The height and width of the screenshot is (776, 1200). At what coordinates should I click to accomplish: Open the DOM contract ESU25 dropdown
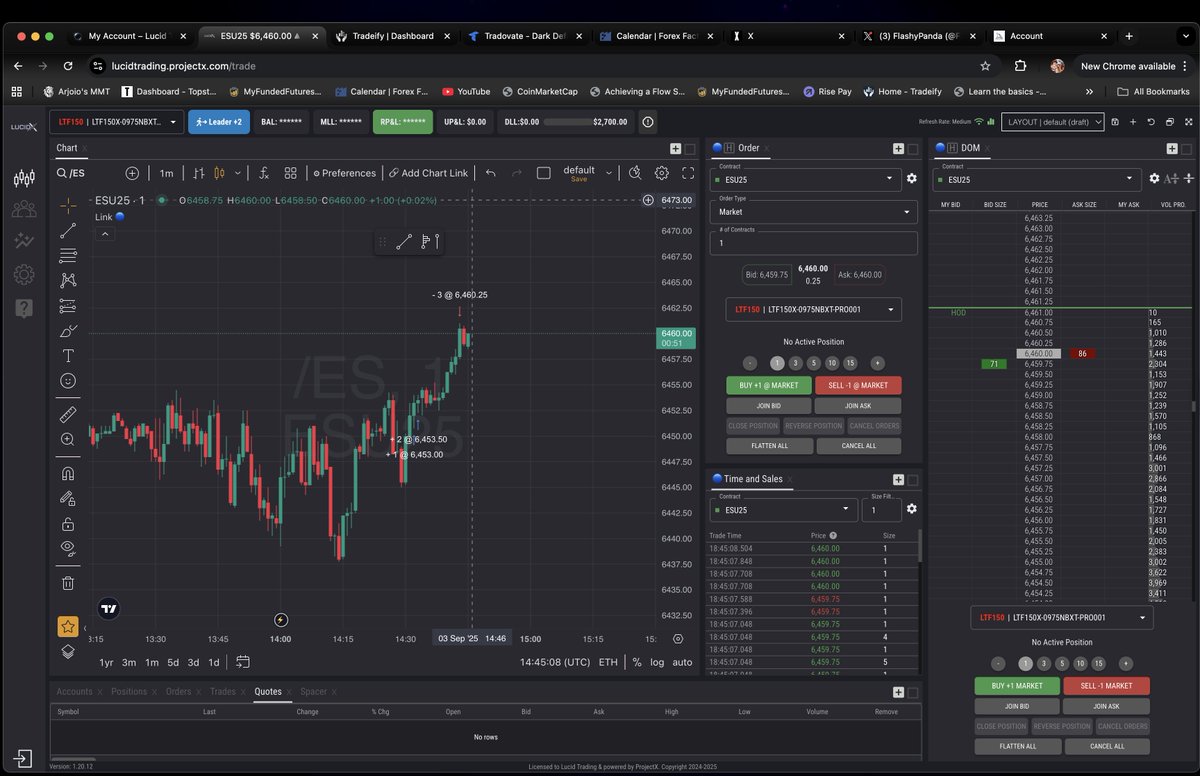[x=1037, y=180]
